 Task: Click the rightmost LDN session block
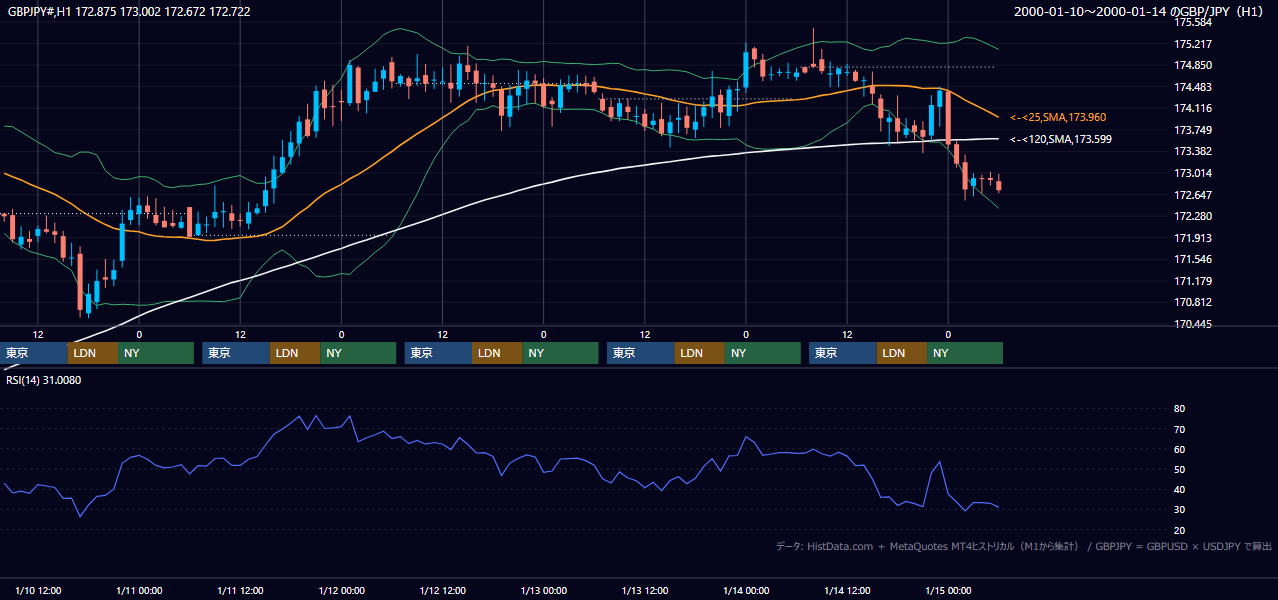click(x=902, y=353)
